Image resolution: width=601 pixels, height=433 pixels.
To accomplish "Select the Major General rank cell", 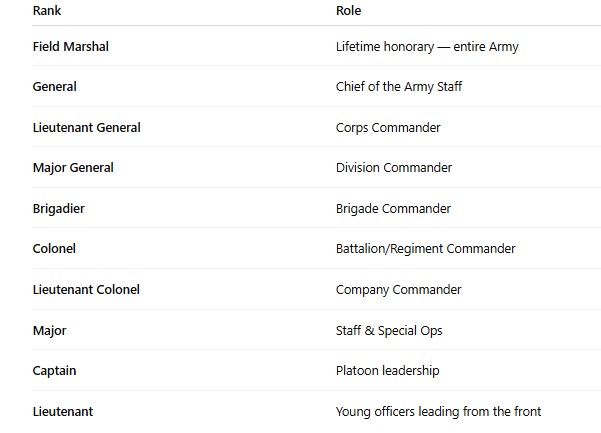I will (73, 168).
